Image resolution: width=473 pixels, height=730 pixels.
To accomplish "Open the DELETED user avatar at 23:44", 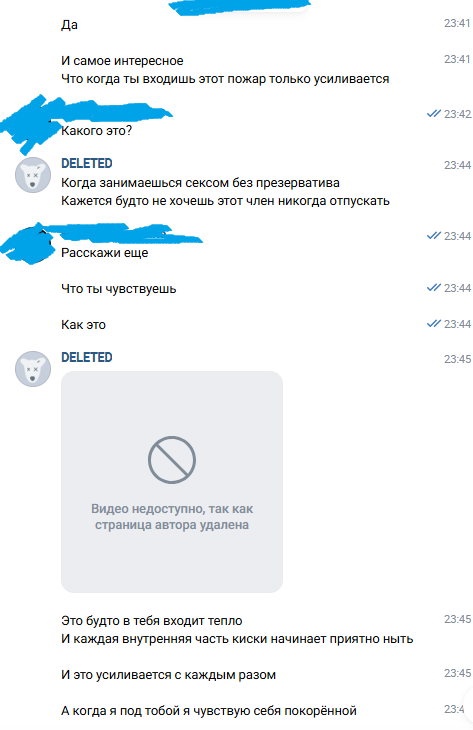I will pos(33,175).
